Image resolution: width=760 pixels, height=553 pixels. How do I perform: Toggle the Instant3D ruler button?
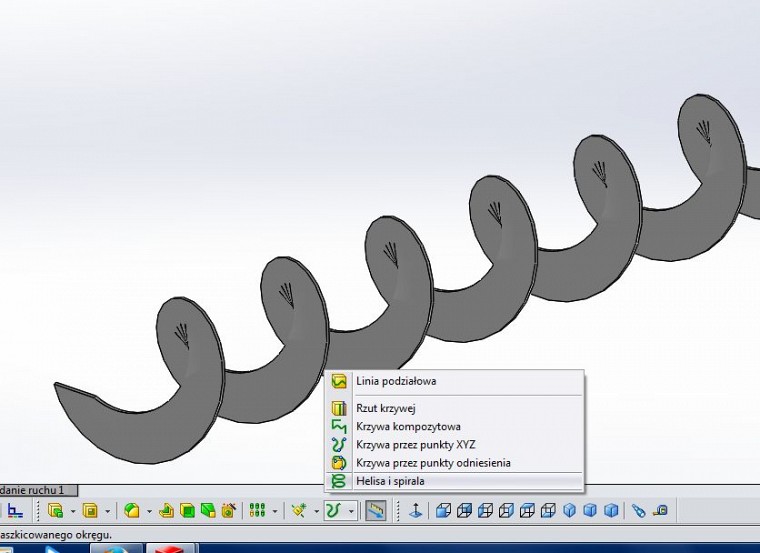click(x=376, y=511)
